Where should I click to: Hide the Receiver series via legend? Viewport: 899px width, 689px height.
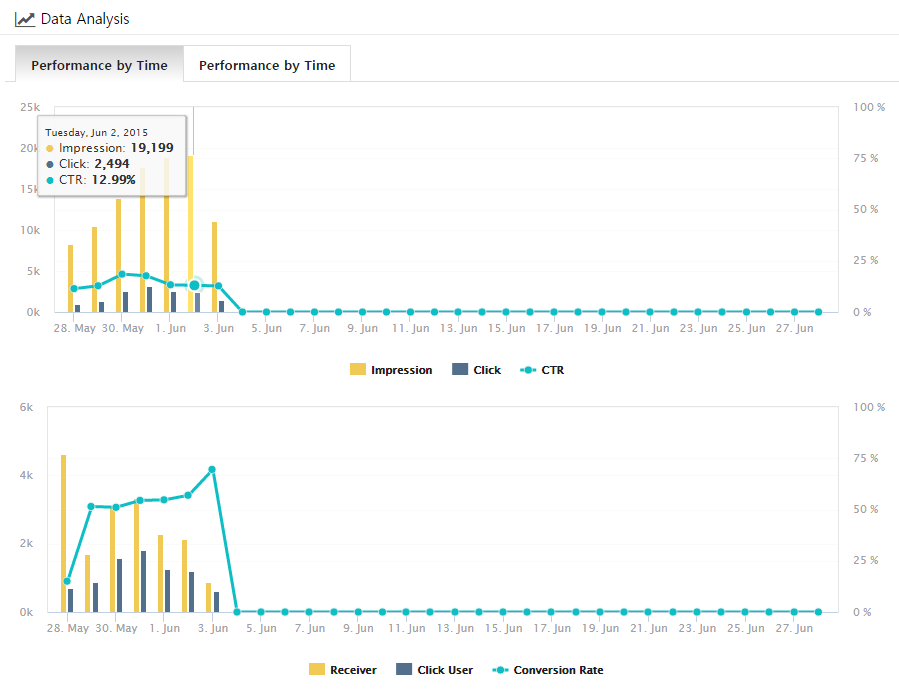pos(353,670)
